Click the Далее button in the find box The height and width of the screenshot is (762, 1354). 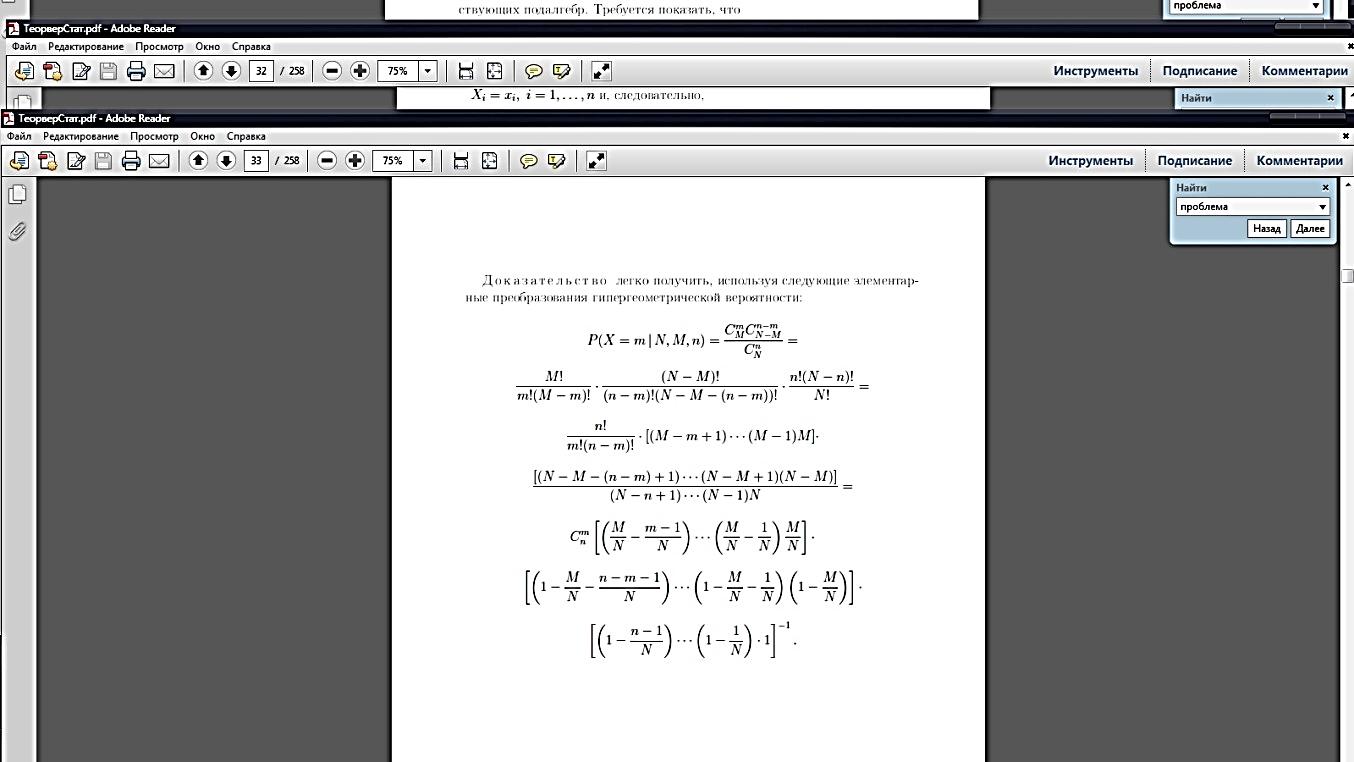pos(1310,229)
